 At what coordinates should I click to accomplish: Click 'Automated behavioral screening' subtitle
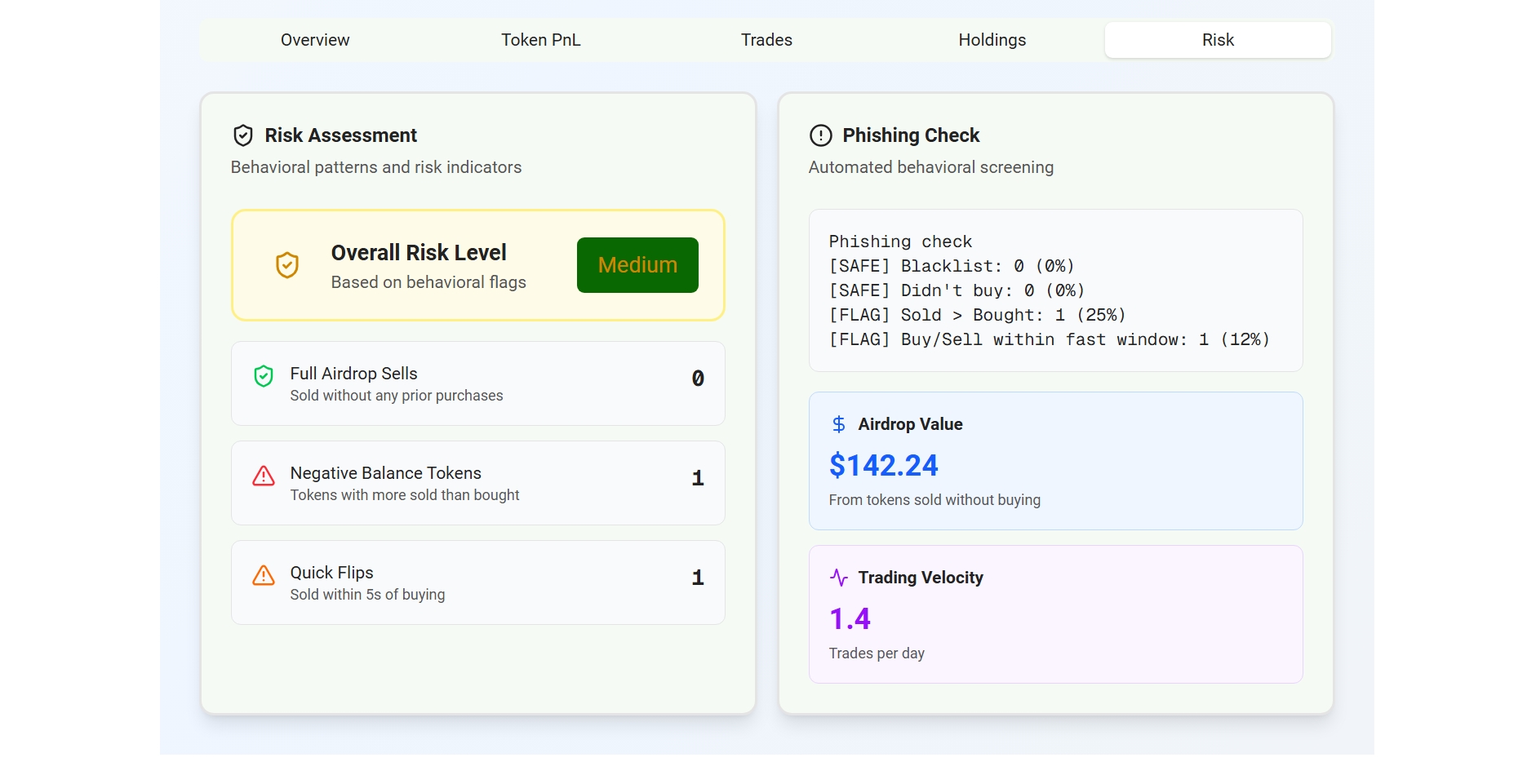point(931,167)
